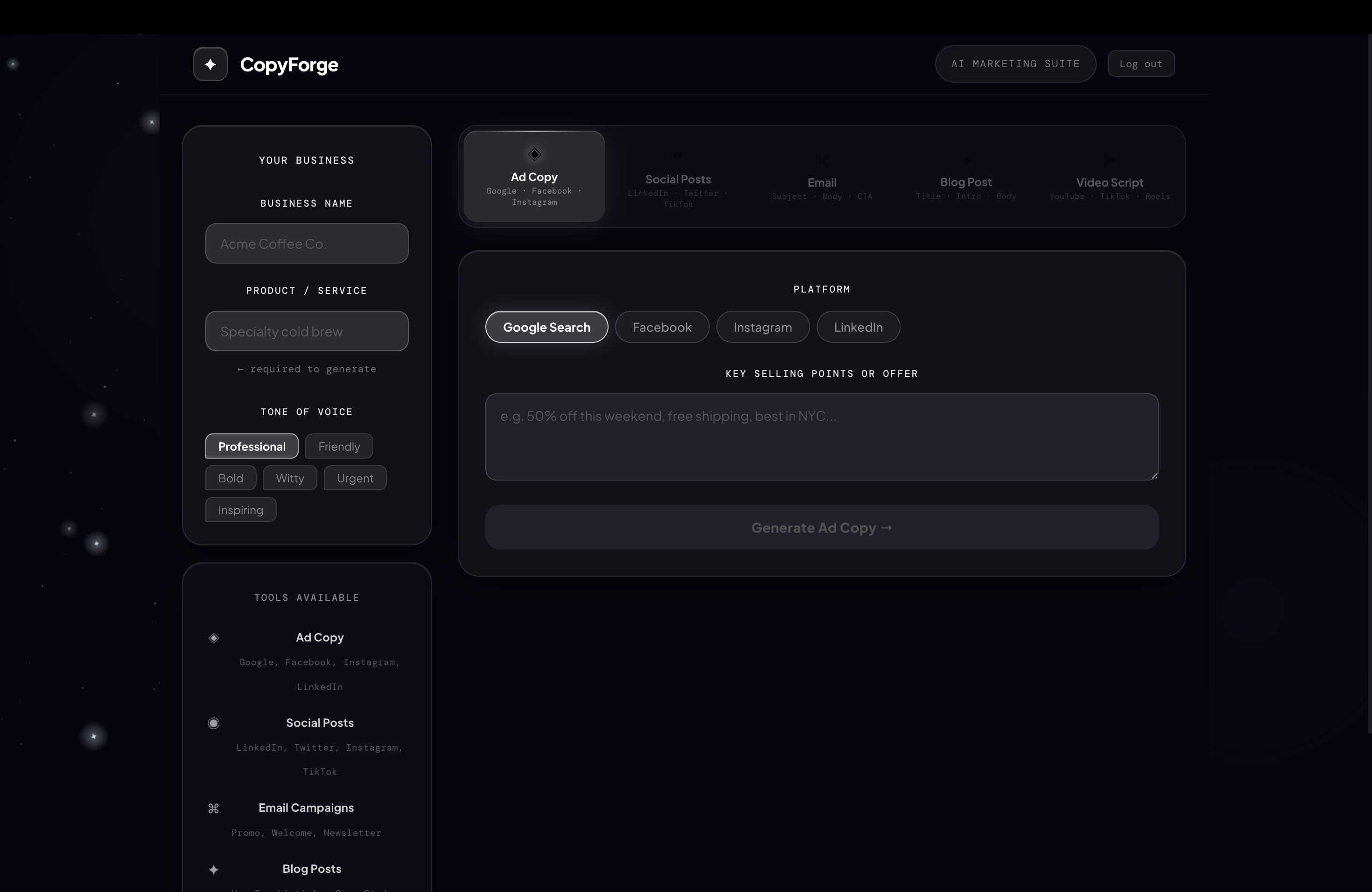
Task: Enable the Urgent tone
Action: click(x=355, y=478)
